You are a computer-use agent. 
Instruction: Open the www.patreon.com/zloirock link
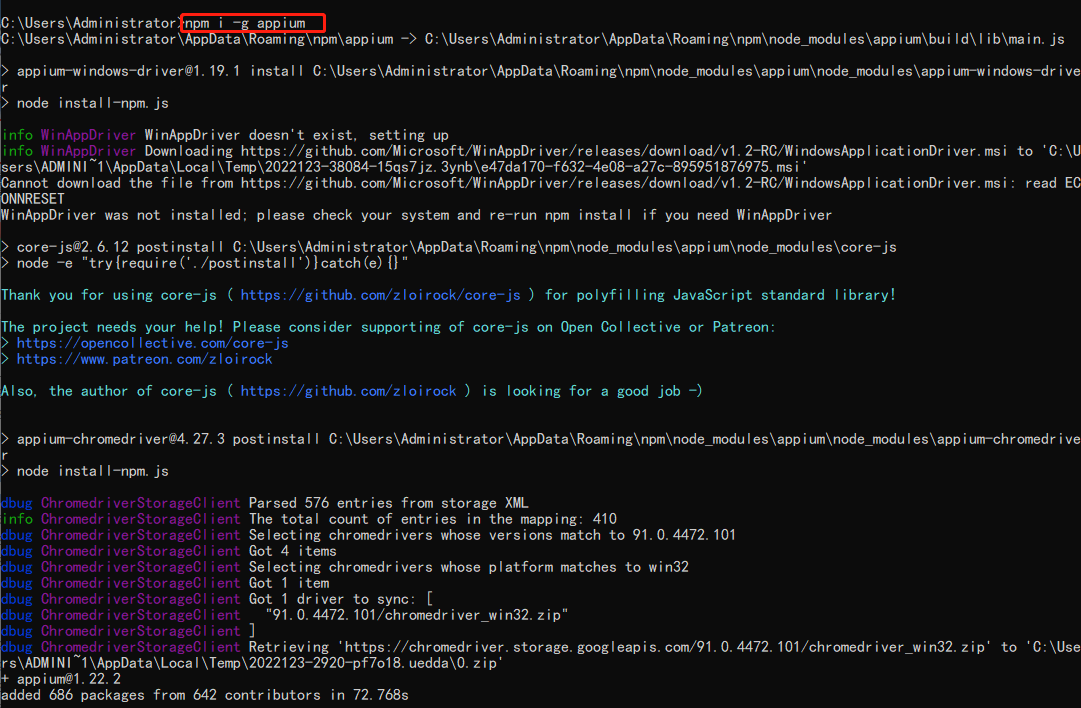[x=144, y=359]
